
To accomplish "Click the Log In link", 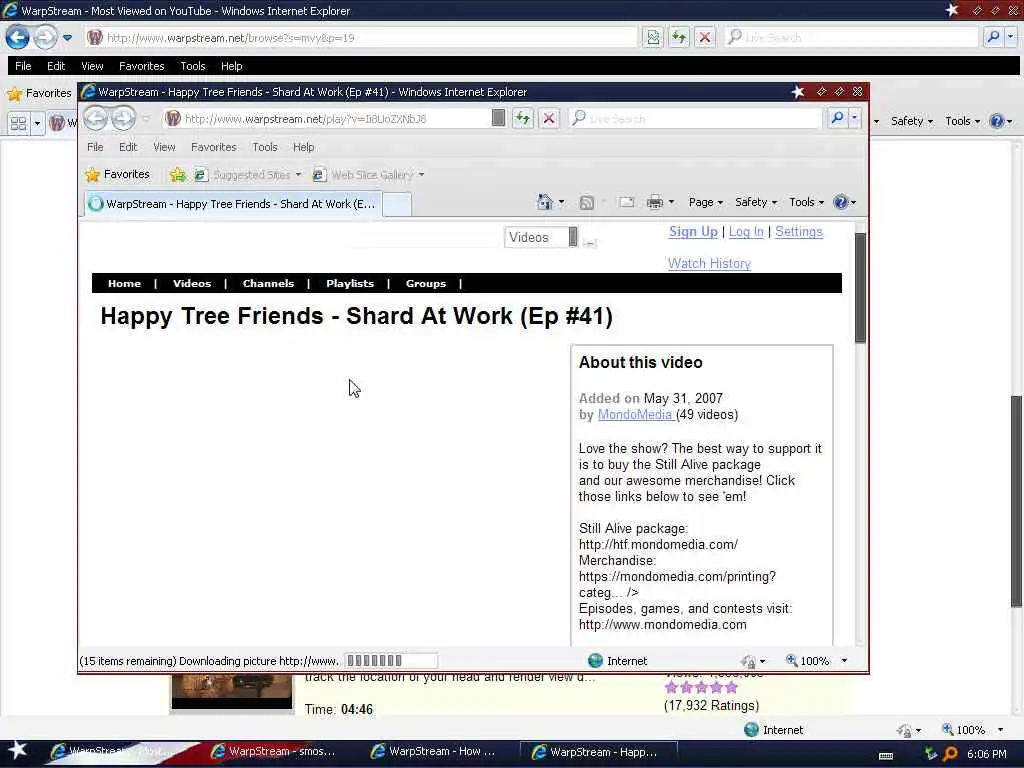I will [x=746, y=232].
